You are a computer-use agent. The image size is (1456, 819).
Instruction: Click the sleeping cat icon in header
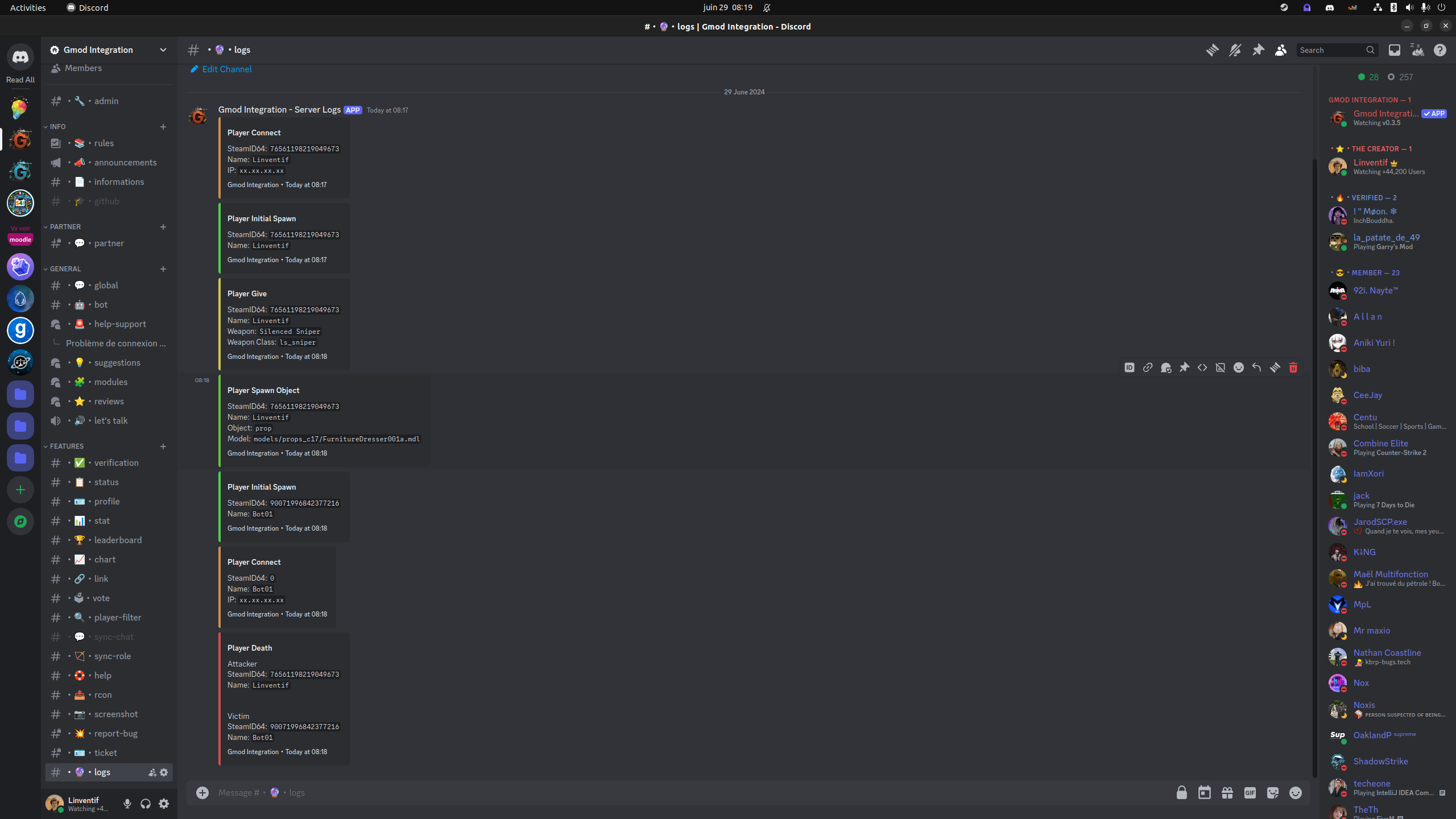(x=1417, y=50)
